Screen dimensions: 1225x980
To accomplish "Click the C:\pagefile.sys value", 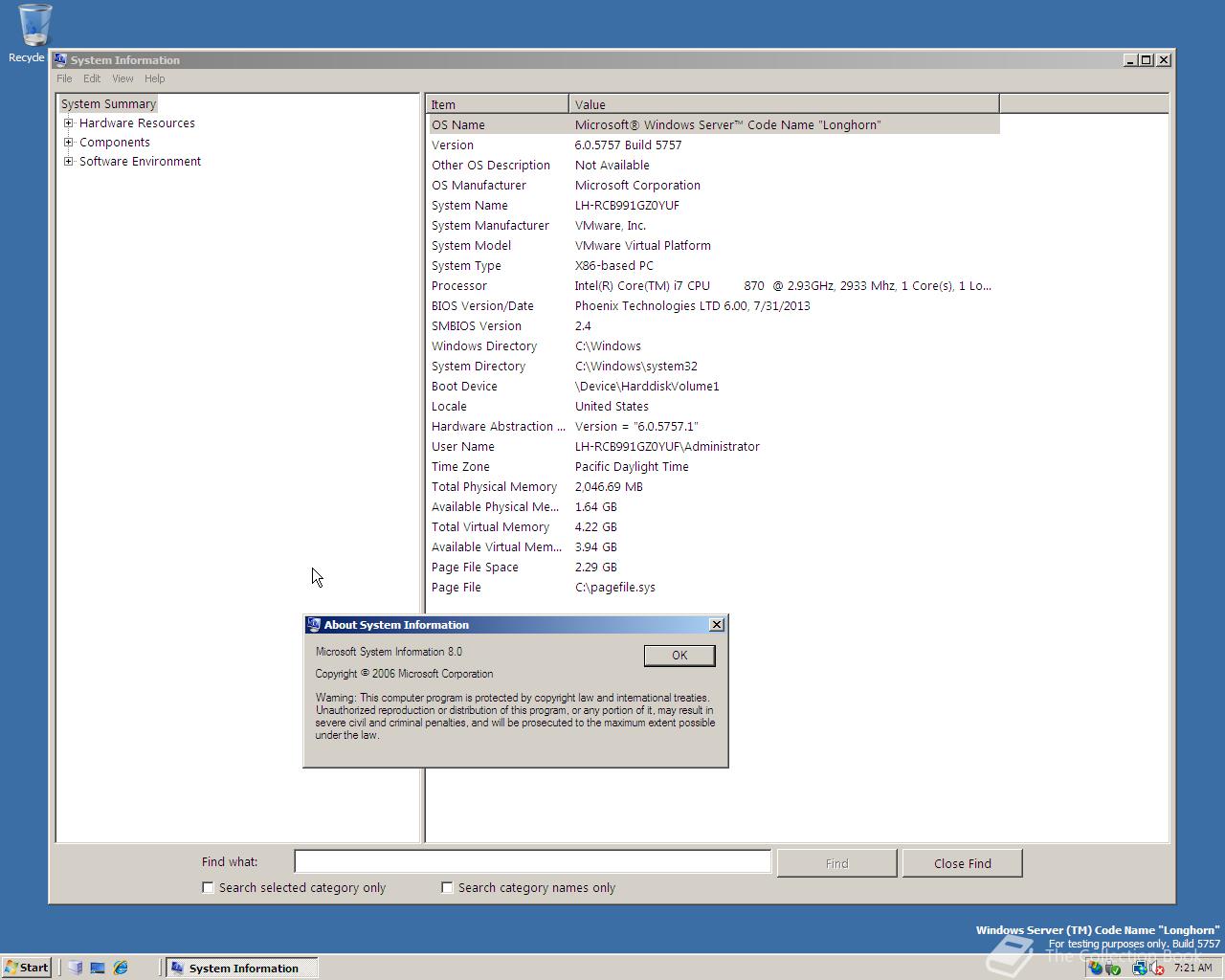I will click(x=614, y=587).
